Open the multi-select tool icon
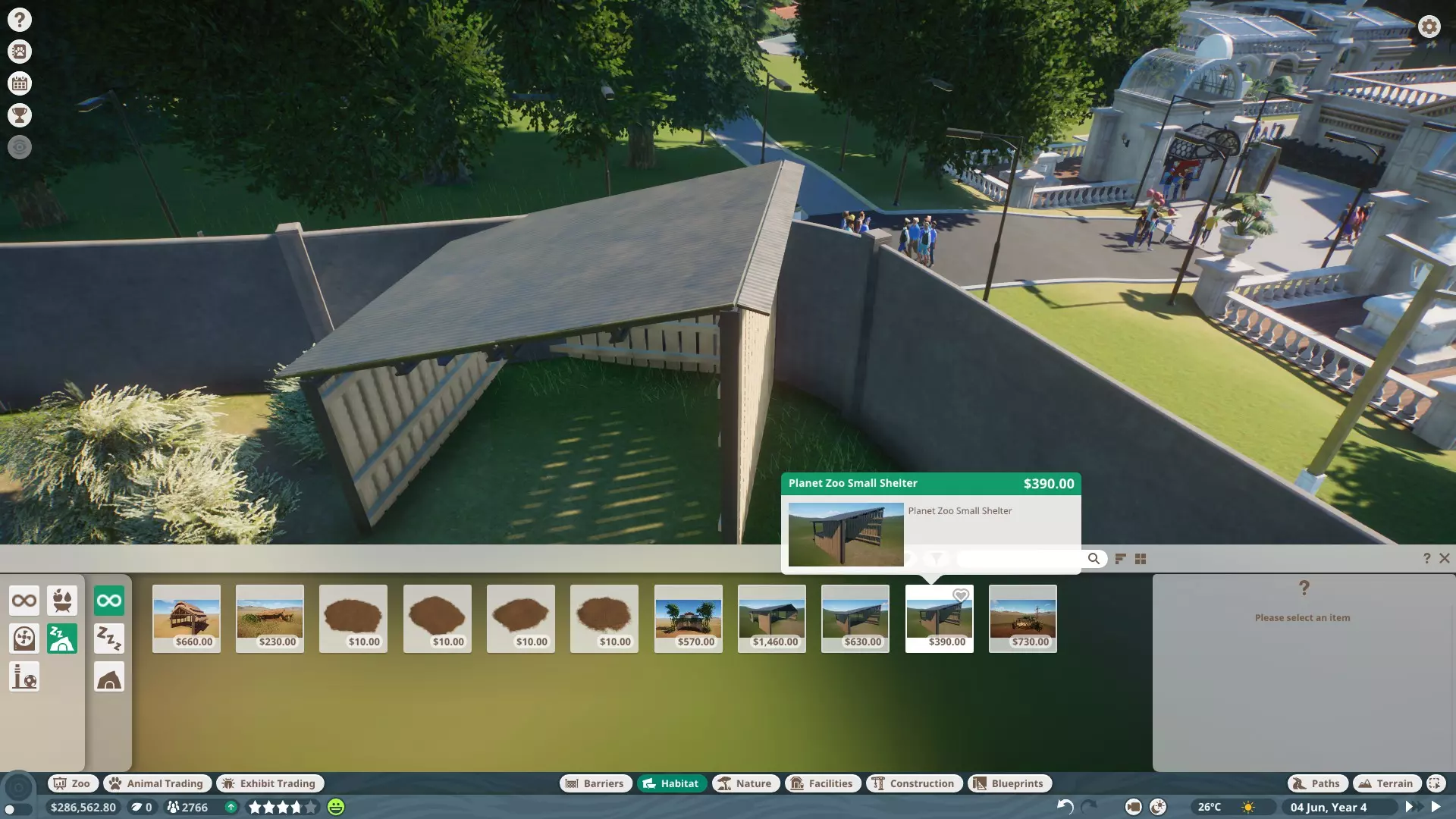The height and width of the screenshot is (819, 1456). tap(1435, 783)
